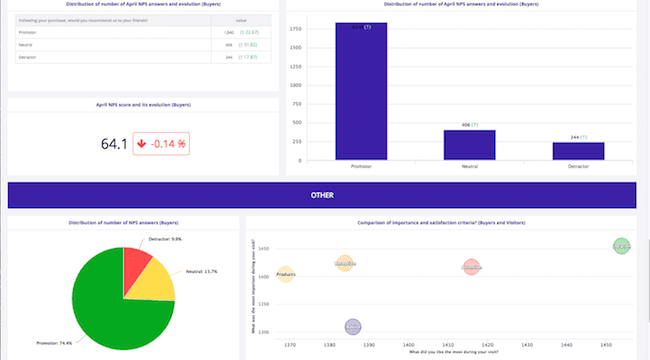Click the red down-arrow icon beside -0.14 %
Screen dimensions: 650x360
point(141,144)
